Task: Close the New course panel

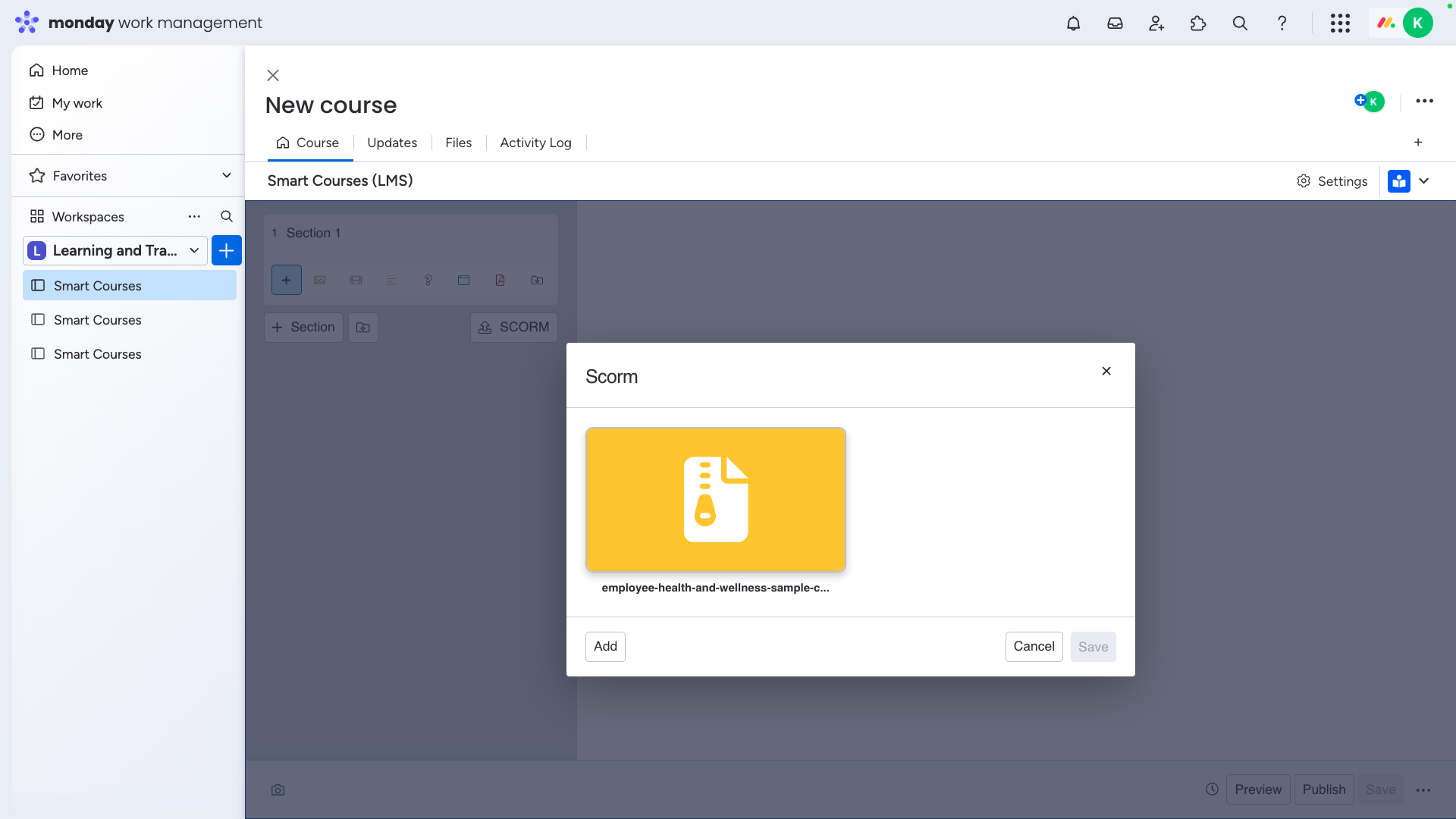Action: click(273, 75)
